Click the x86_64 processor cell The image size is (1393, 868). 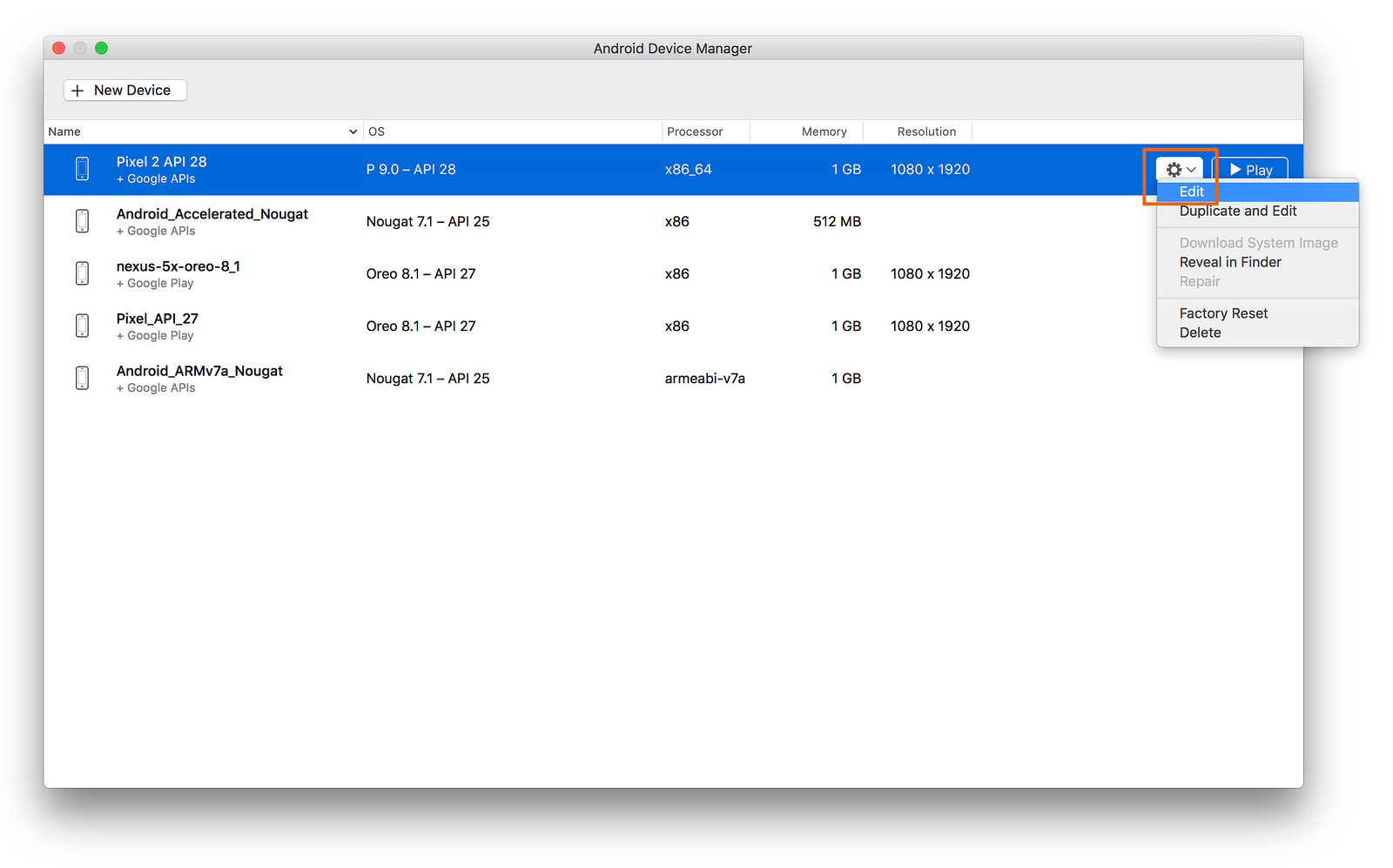[688, 170]
